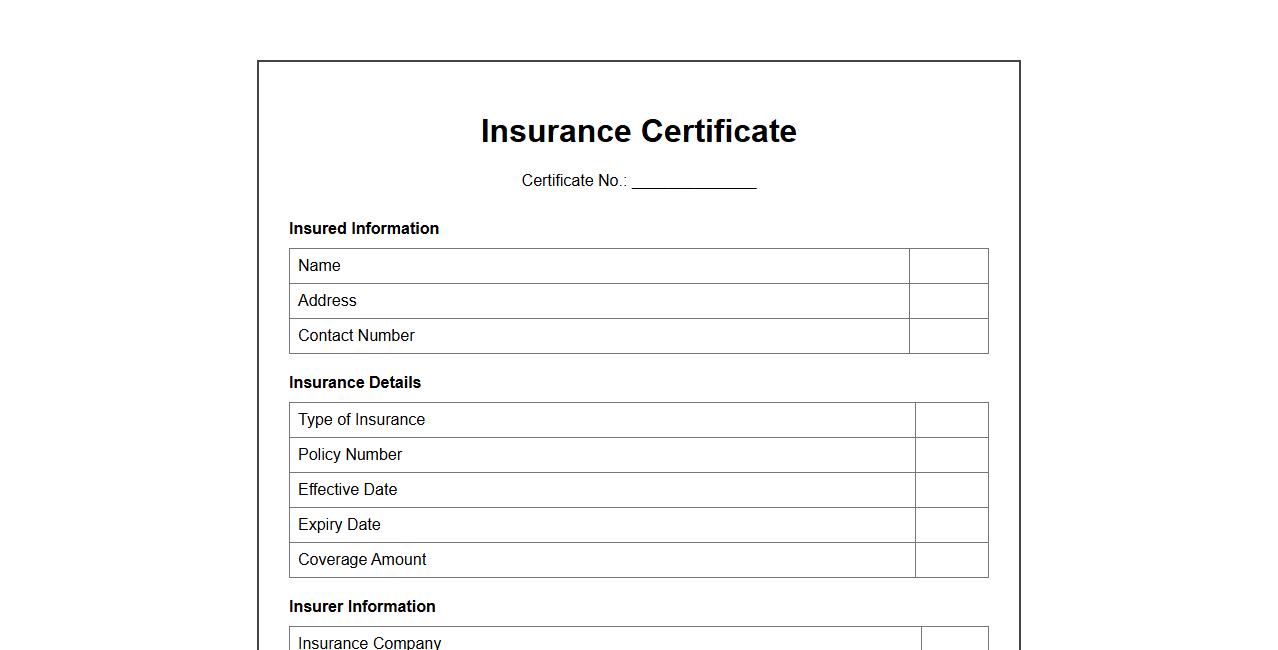Click the Contact Number label text
This screenshot has height=650, width=1278.
click(356, 336)
